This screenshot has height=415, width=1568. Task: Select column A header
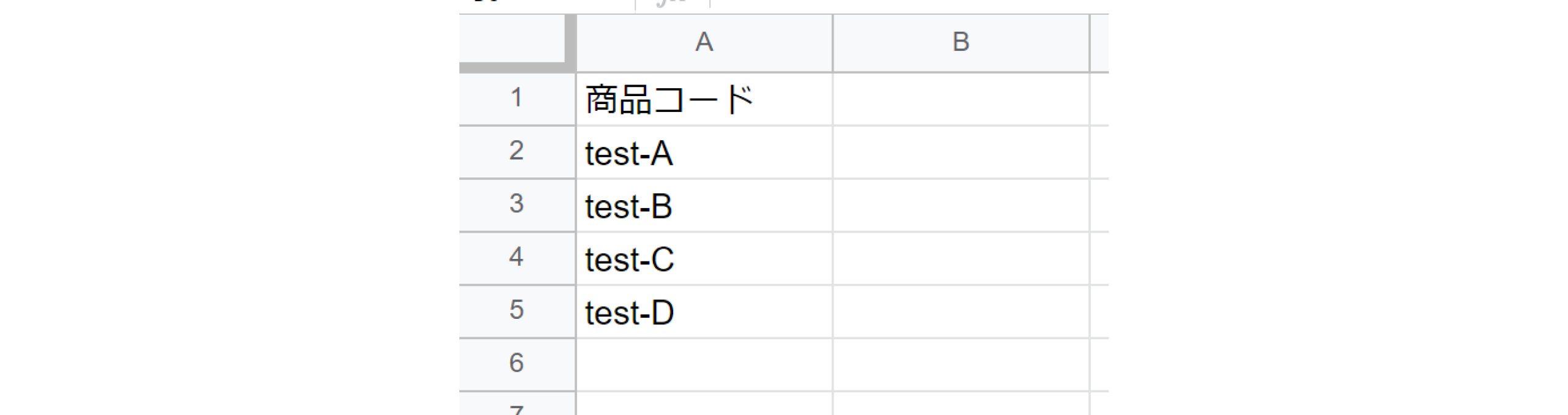click(704, 43)
